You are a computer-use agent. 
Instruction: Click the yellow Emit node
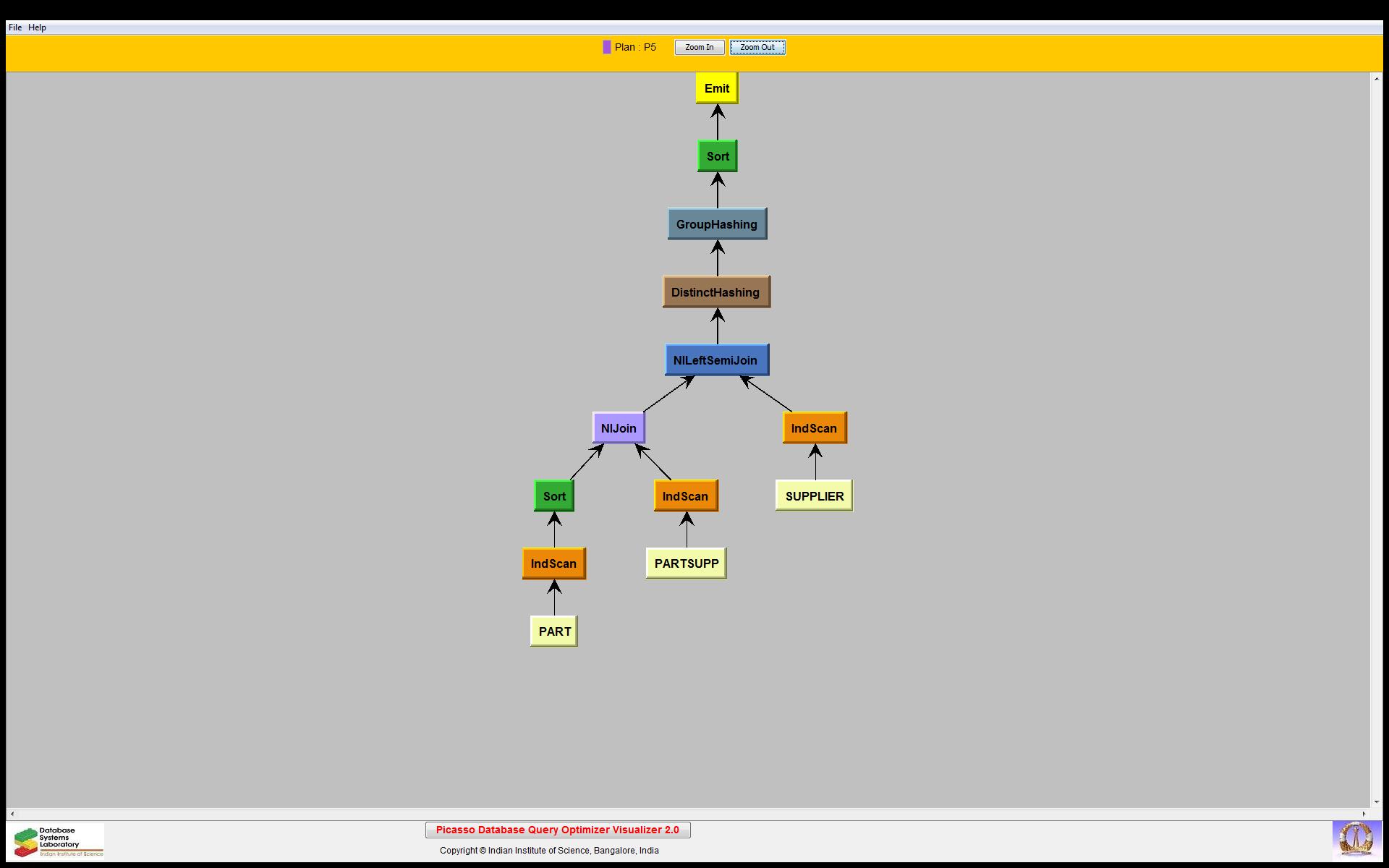click(716, 88)
